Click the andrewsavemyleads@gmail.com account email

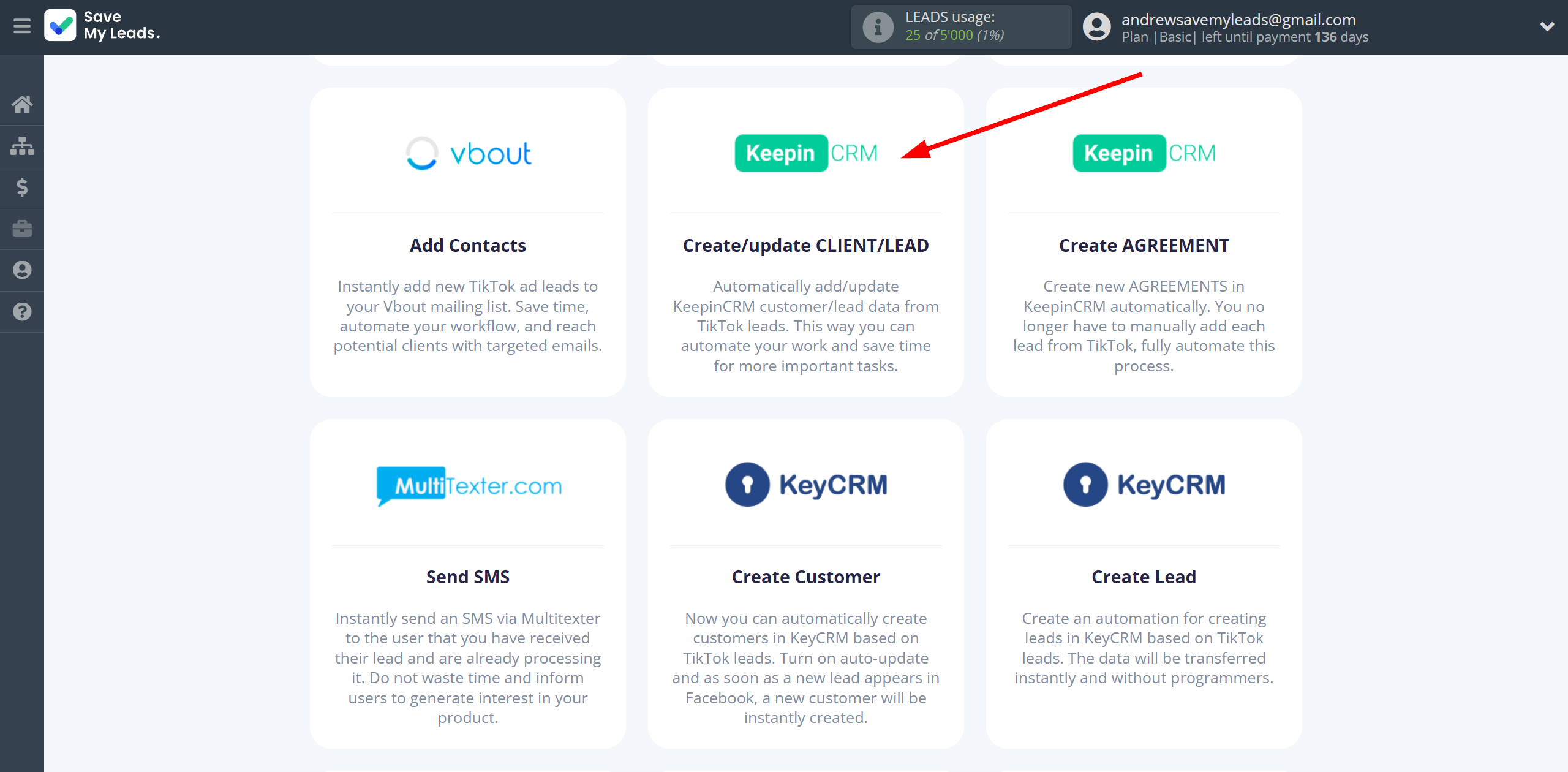(1238, 20)
